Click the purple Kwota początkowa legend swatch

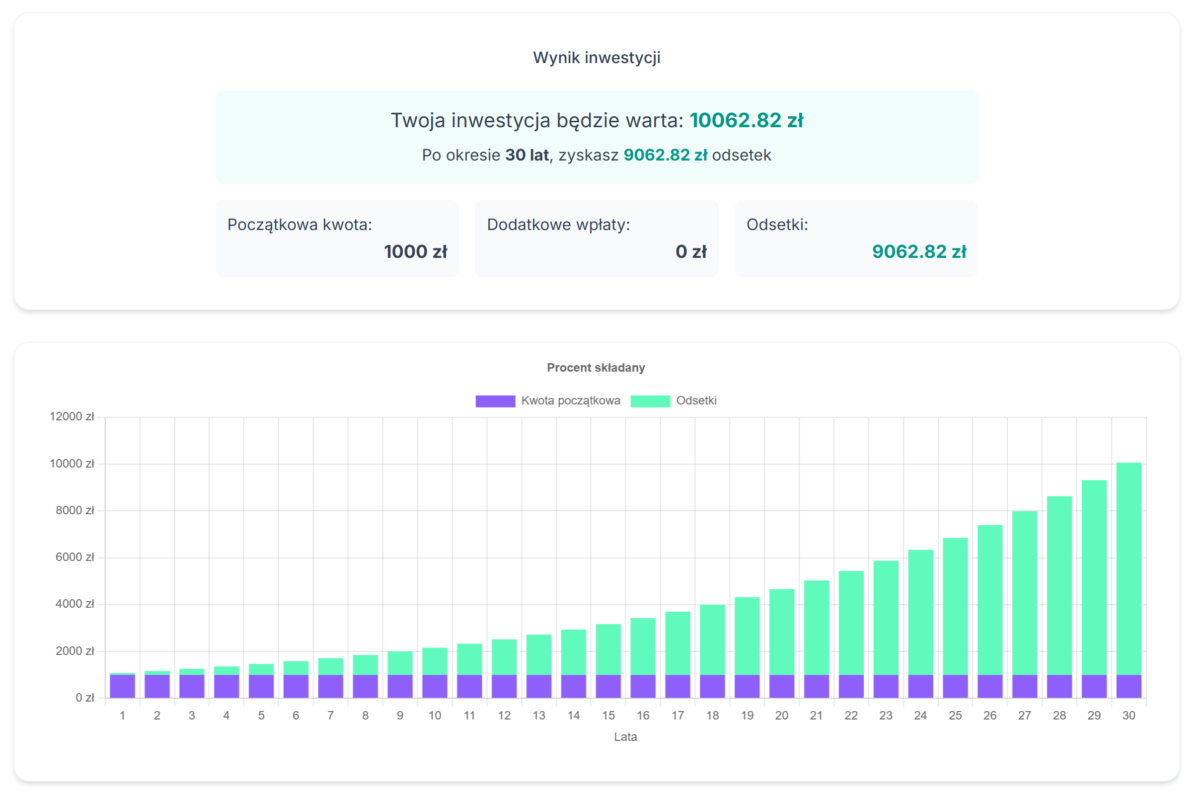pyautogui.click(x=495, y=401)
